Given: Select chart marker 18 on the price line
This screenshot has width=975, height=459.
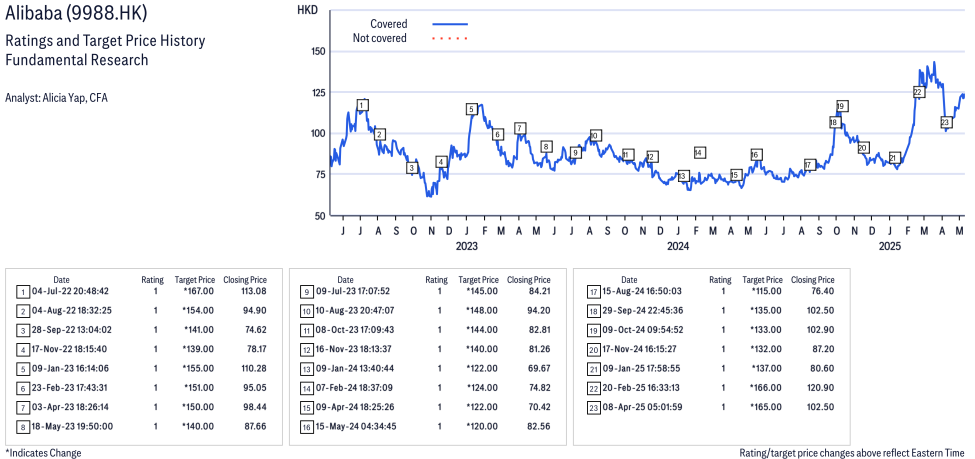Looking at the screenshot, I should pyautogui.click(x=834, y=123).
